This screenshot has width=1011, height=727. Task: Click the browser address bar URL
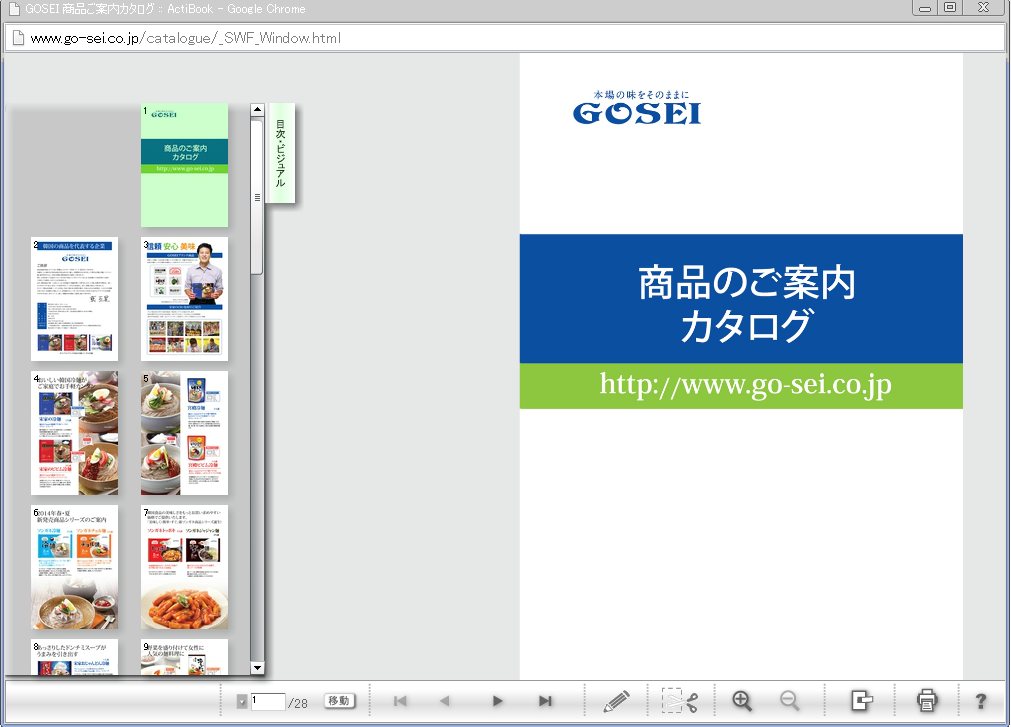click(186, 38)
